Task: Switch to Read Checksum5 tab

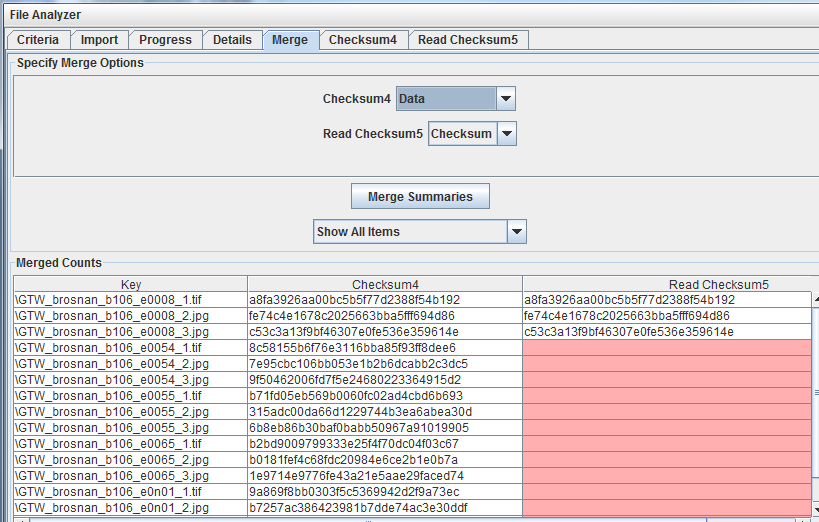Action: [468, 40]
